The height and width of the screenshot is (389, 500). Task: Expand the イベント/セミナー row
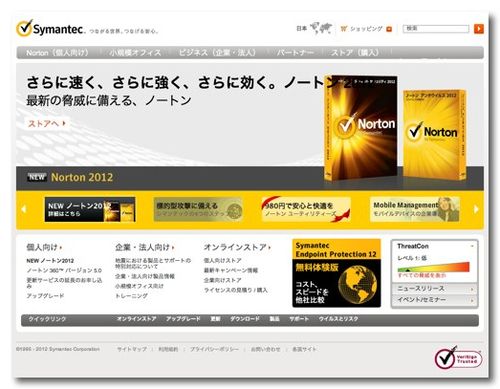click(434, 300)
